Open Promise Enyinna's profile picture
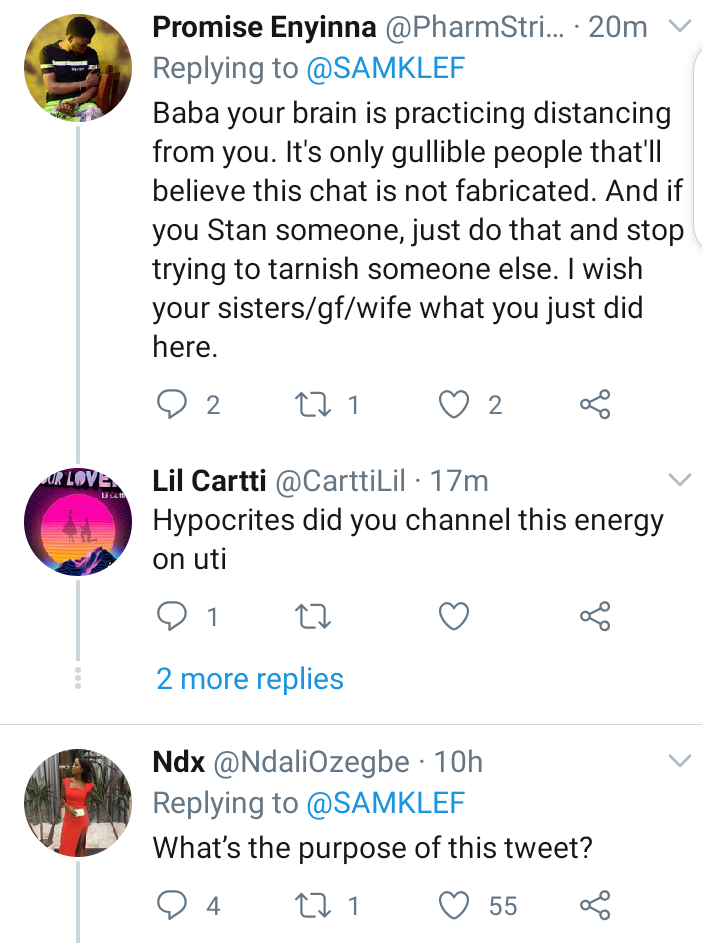702x943 pixels. (x=78, y=67)
